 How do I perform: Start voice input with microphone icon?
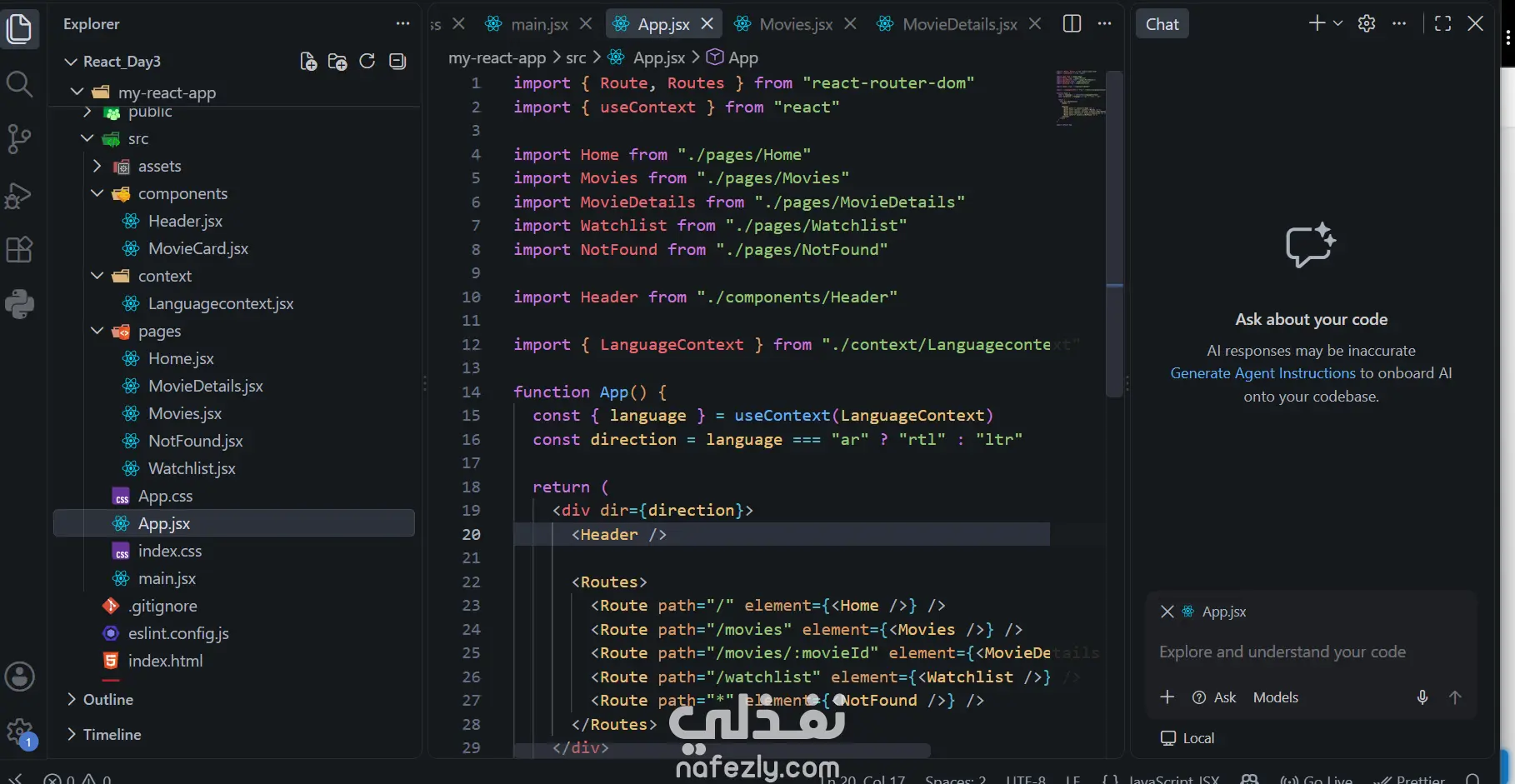point(1422,697)
